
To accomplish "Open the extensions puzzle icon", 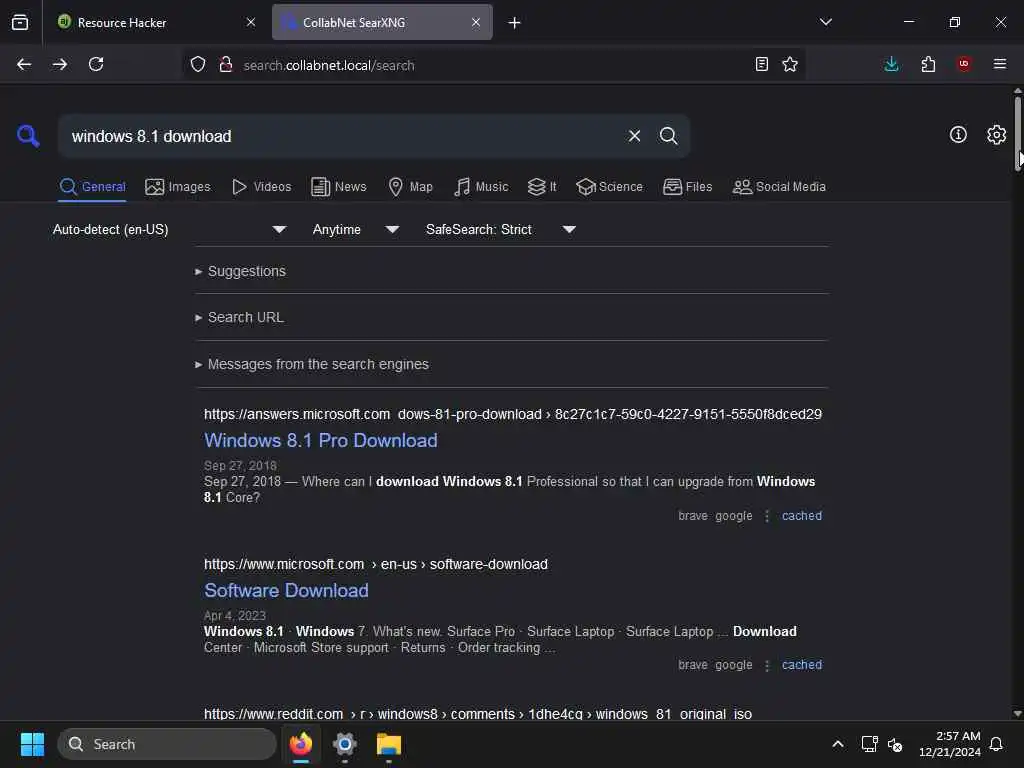I will [928, 64].
